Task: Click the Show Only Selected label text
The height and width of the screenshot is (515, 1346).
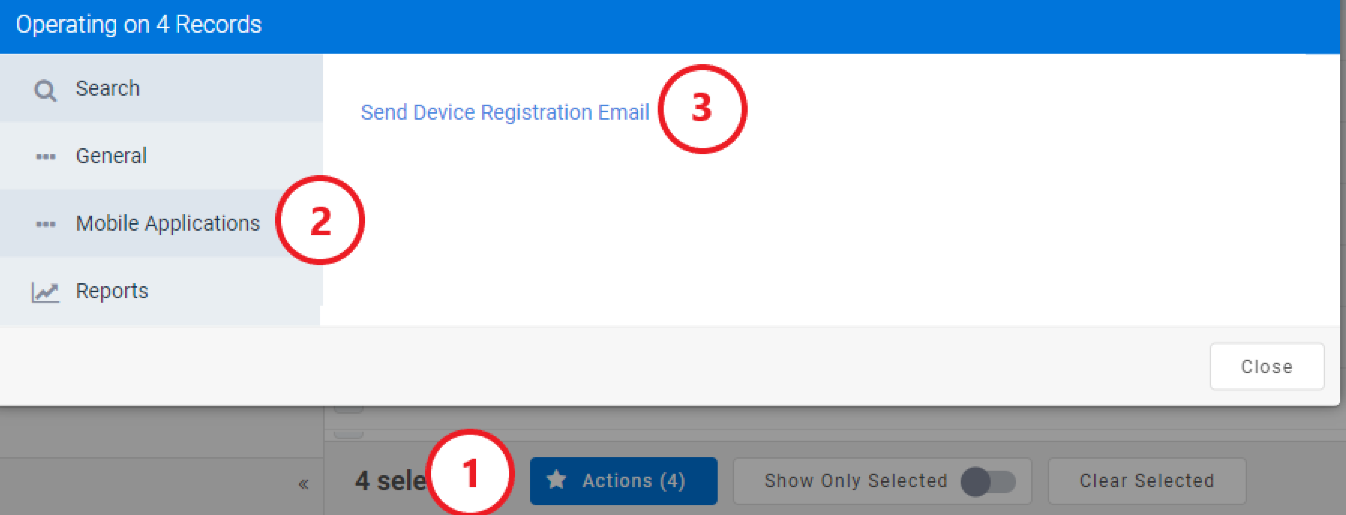Action: point(855,481)
